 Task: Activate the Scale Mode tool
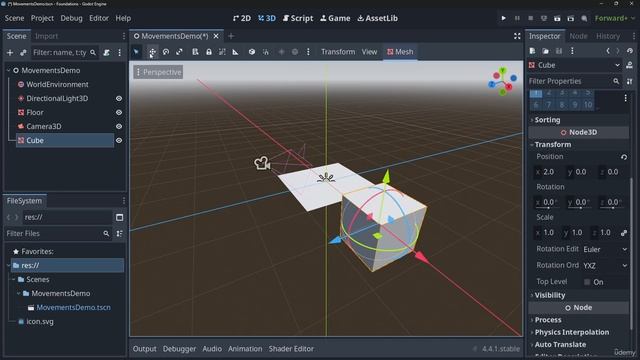pos(179,52)
